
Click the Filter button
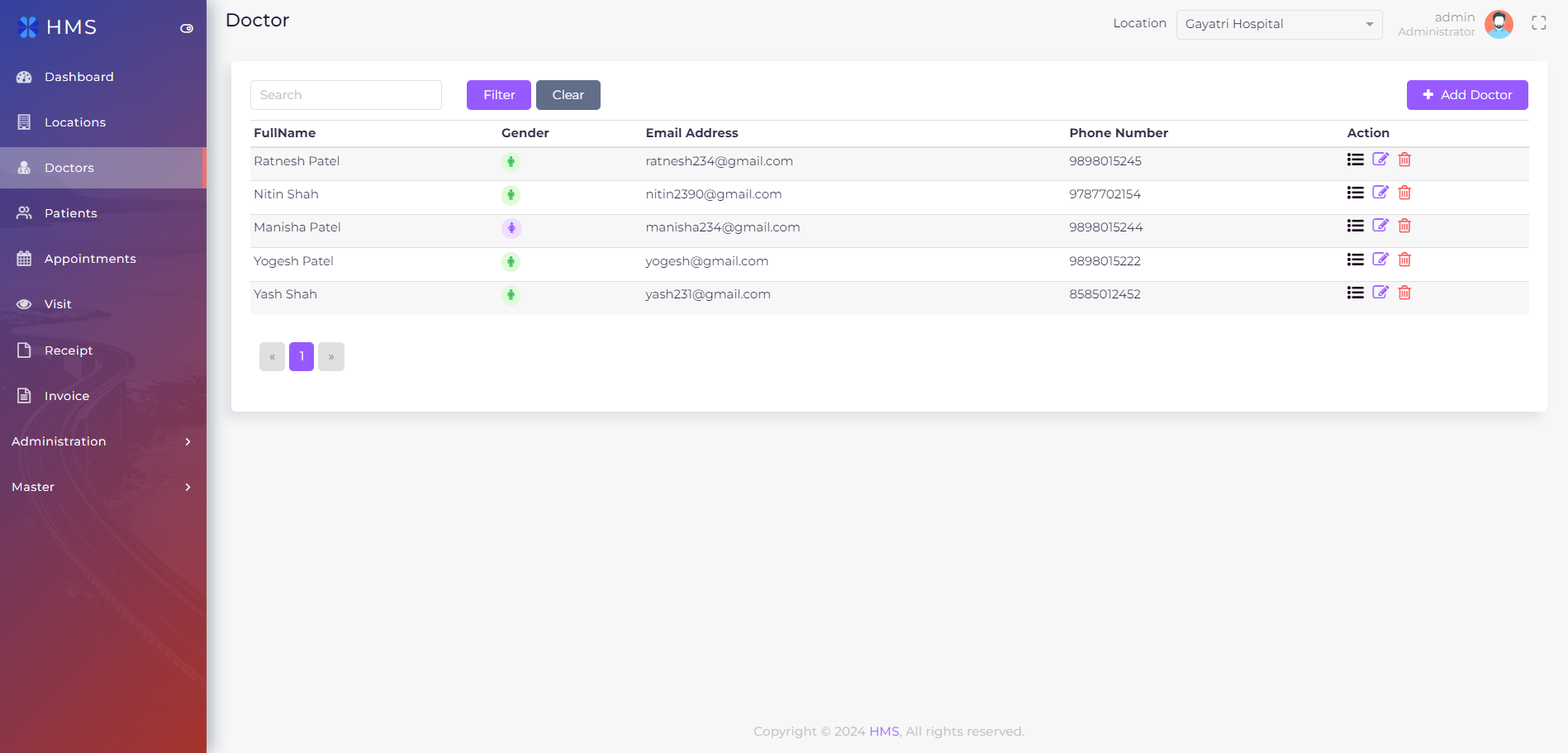tap(498, 95)
